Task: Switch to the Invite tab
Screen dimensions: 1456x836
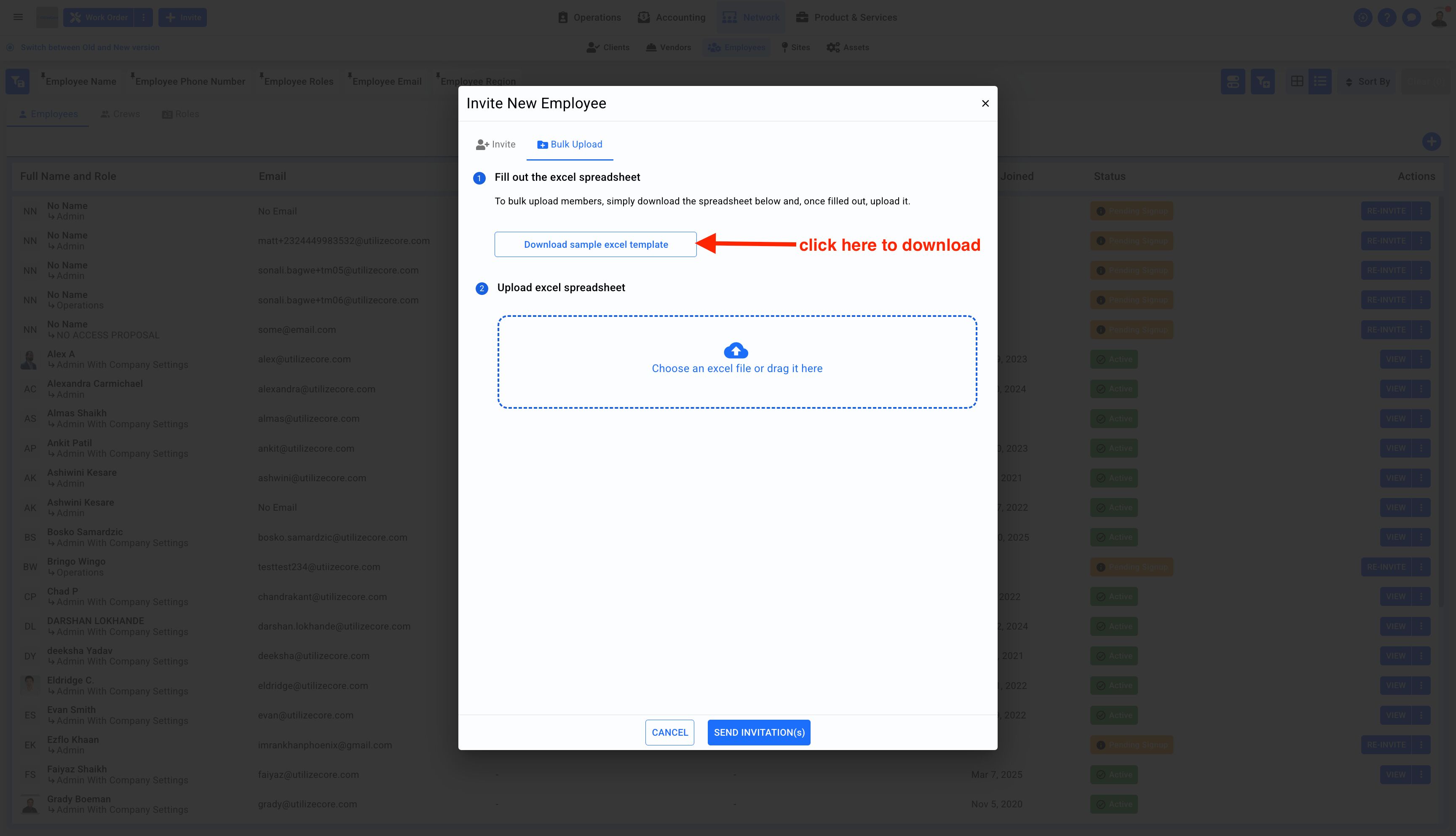Action: pyautogui.click(x=496, y=145)
